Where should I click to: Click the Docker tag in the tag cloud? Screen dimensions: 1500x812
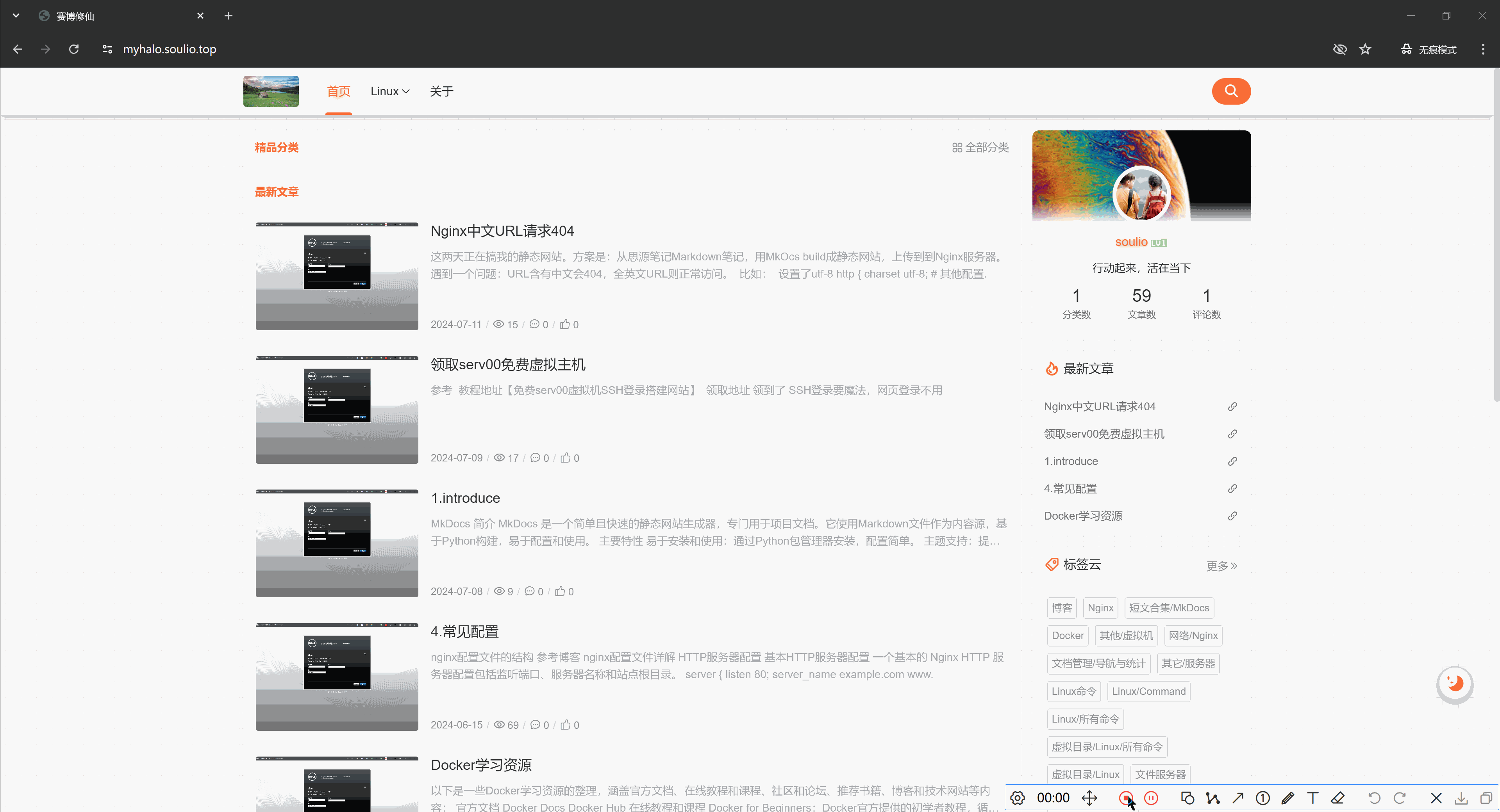pos(1067,636)
